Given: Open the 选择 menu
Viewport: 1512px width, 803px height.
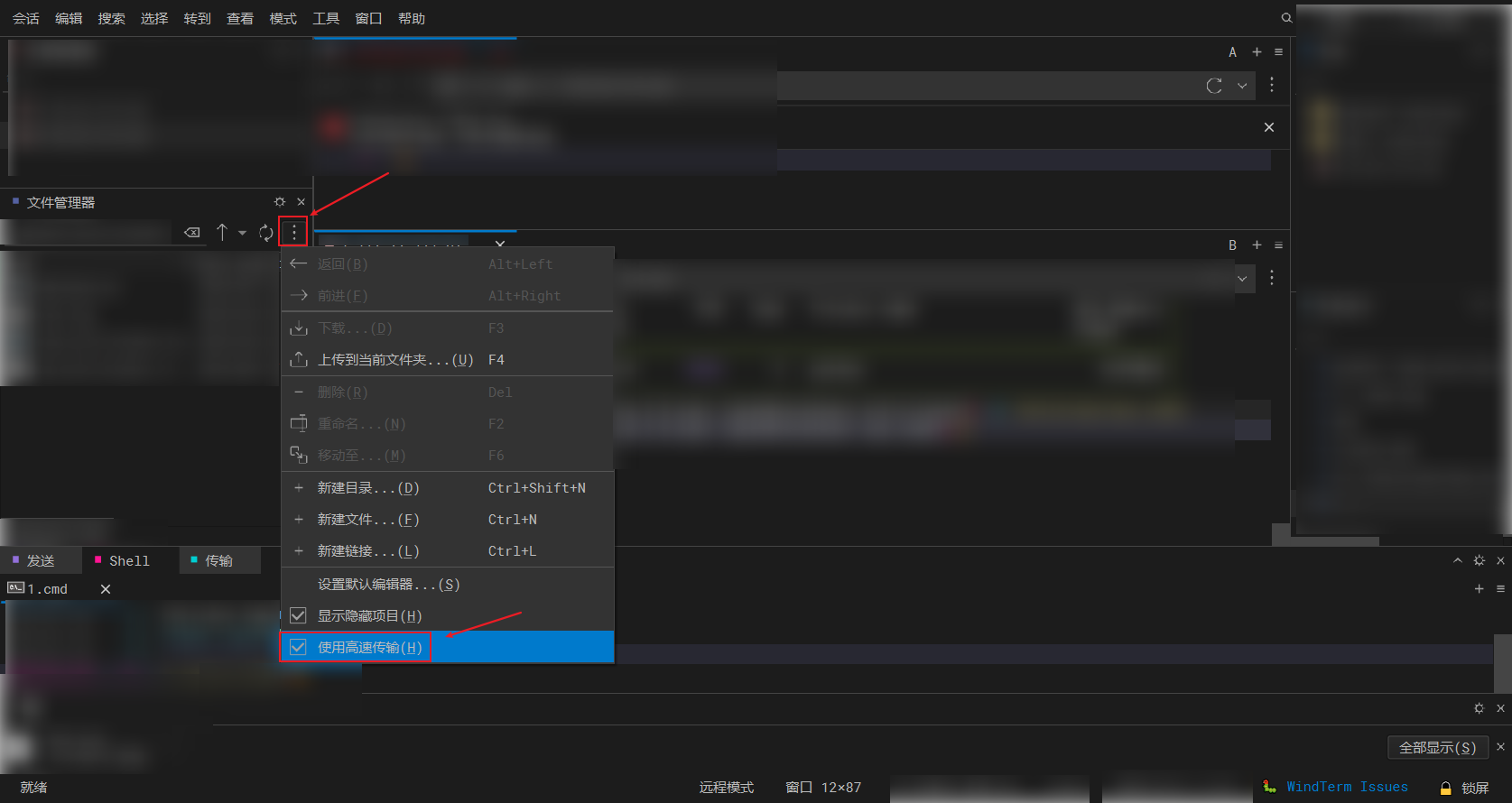Looking at the screenshot, I should point(154,18).
